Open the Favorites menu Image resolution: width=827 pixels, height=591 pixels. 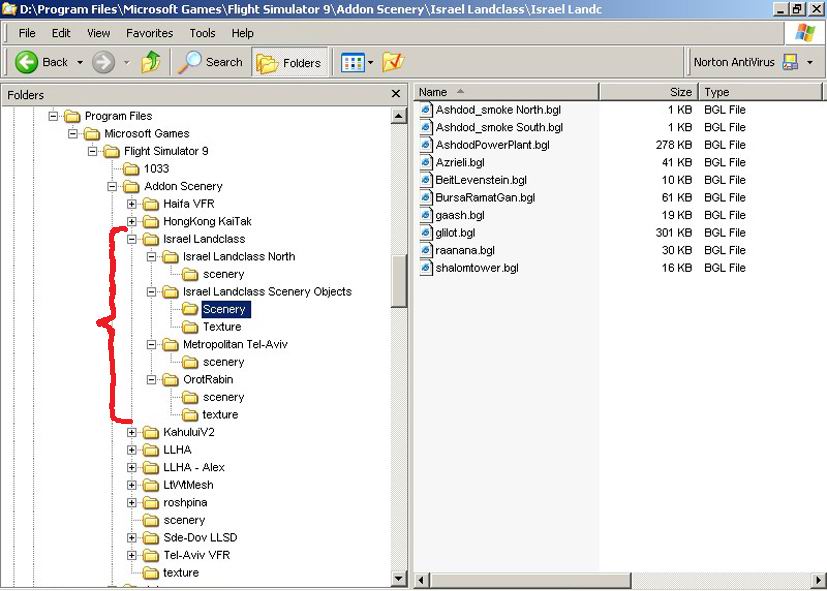click(149, 33)
